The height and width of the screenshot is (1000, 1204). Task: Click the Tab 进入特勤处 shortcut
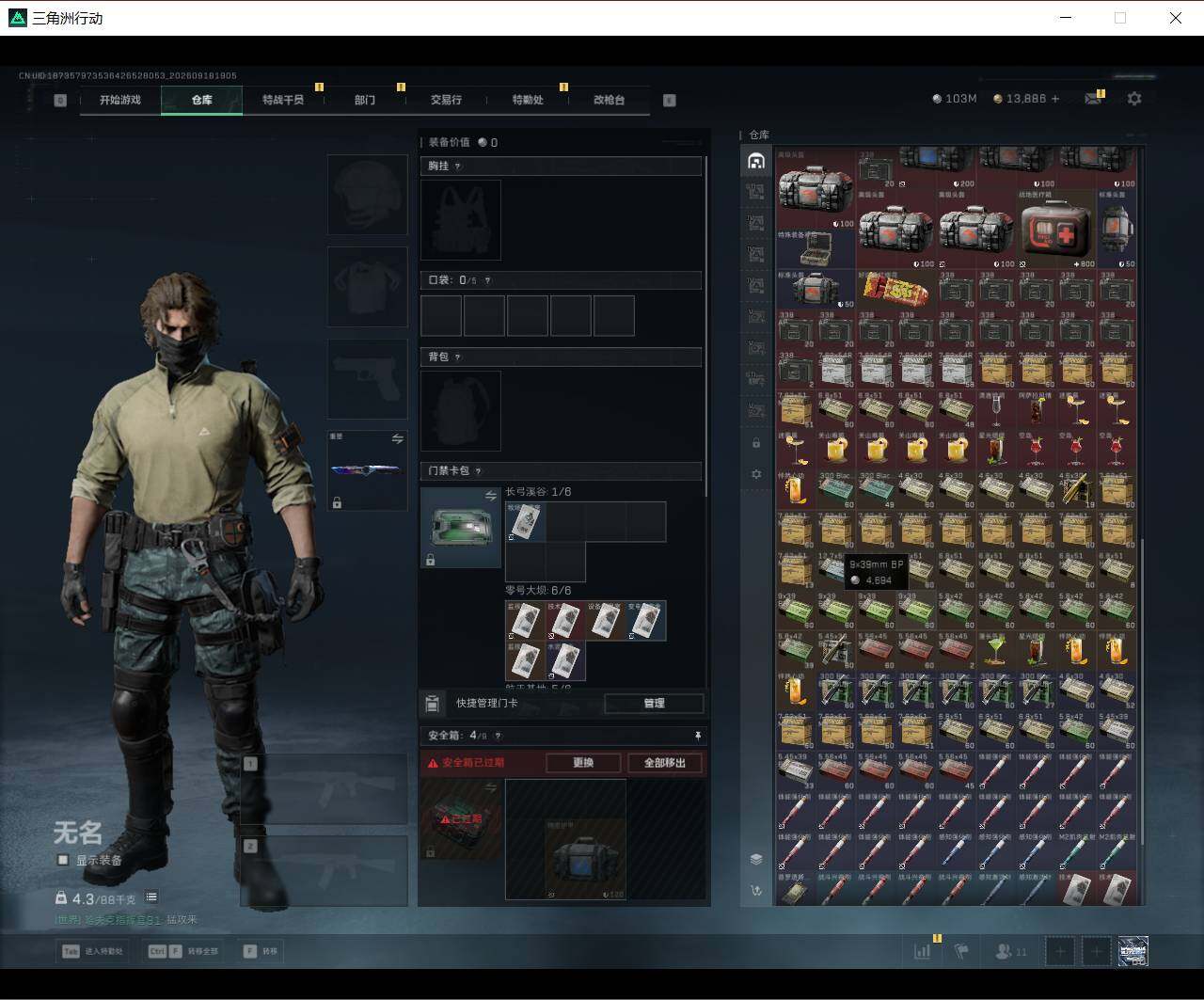coord(93,951)
